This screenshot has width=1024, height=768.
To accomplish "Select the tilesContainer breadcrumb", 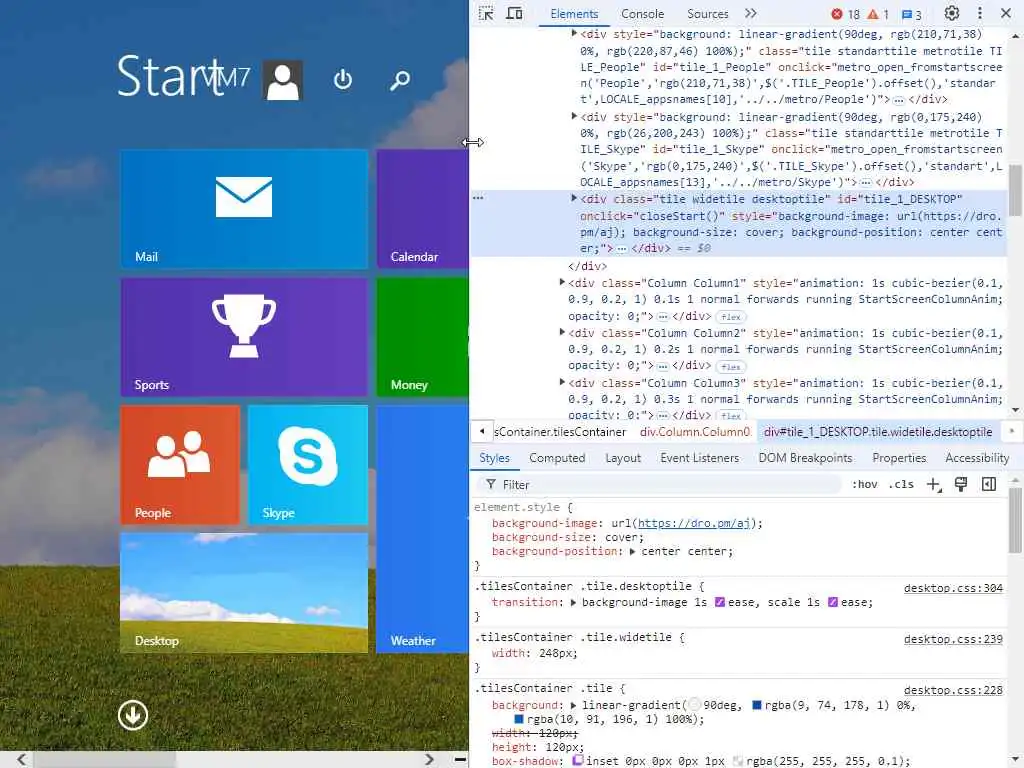I will pyautogui.click(x=560, y=432).
